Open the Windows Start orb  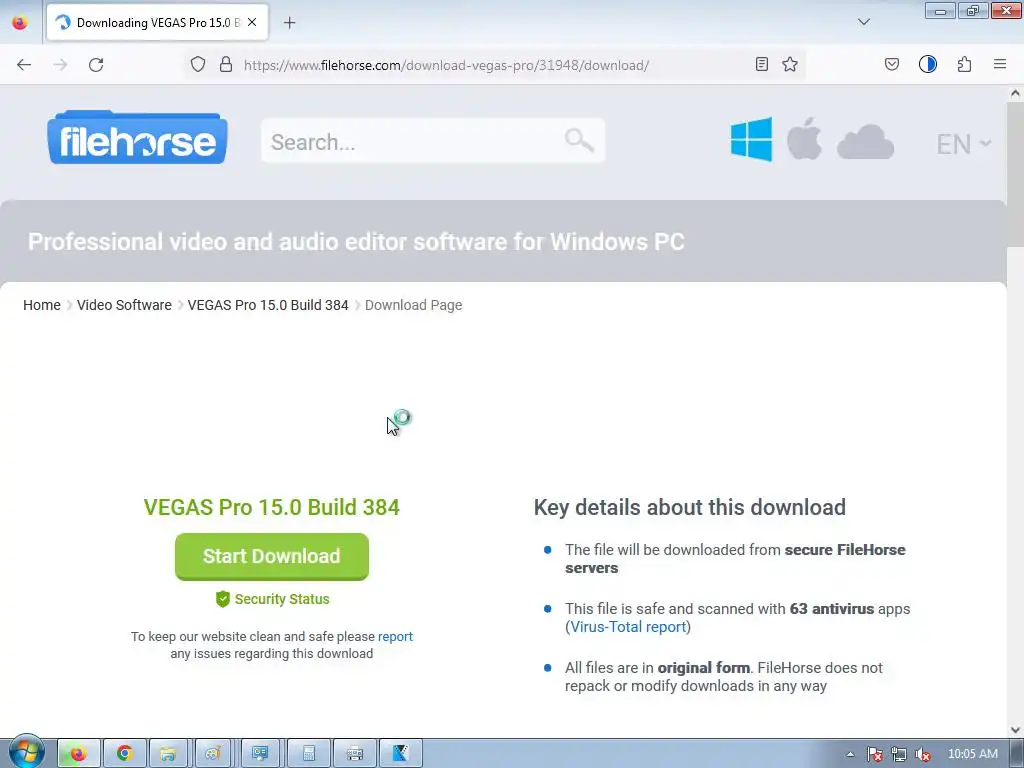(26, 752)
